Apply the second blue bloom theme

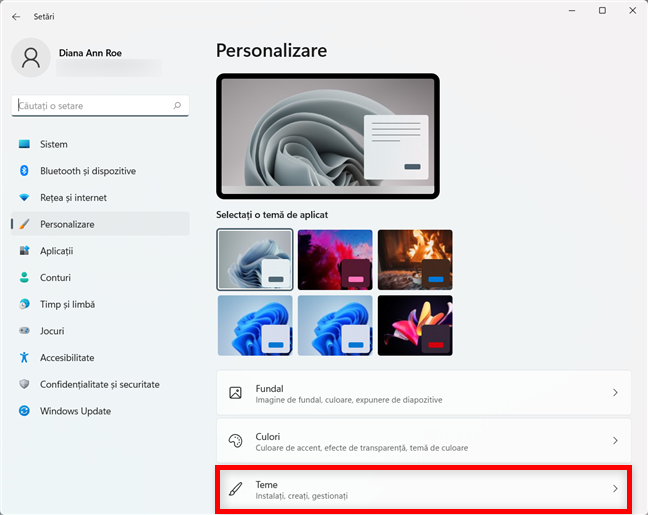pos(335,325)
